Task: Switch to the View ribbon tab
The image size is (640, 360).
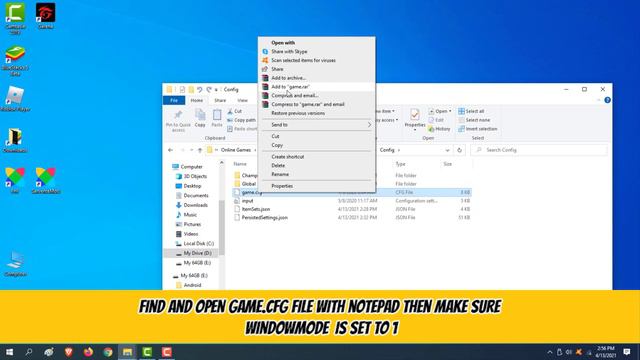Action: tap(242, 100)
